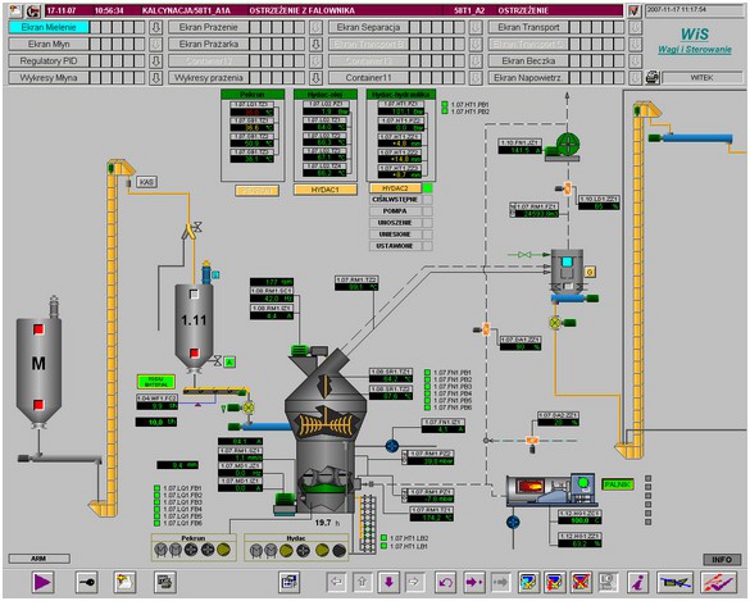
Task: Click the key icon in bottom toolbar
Action: (x=87, y=581)
